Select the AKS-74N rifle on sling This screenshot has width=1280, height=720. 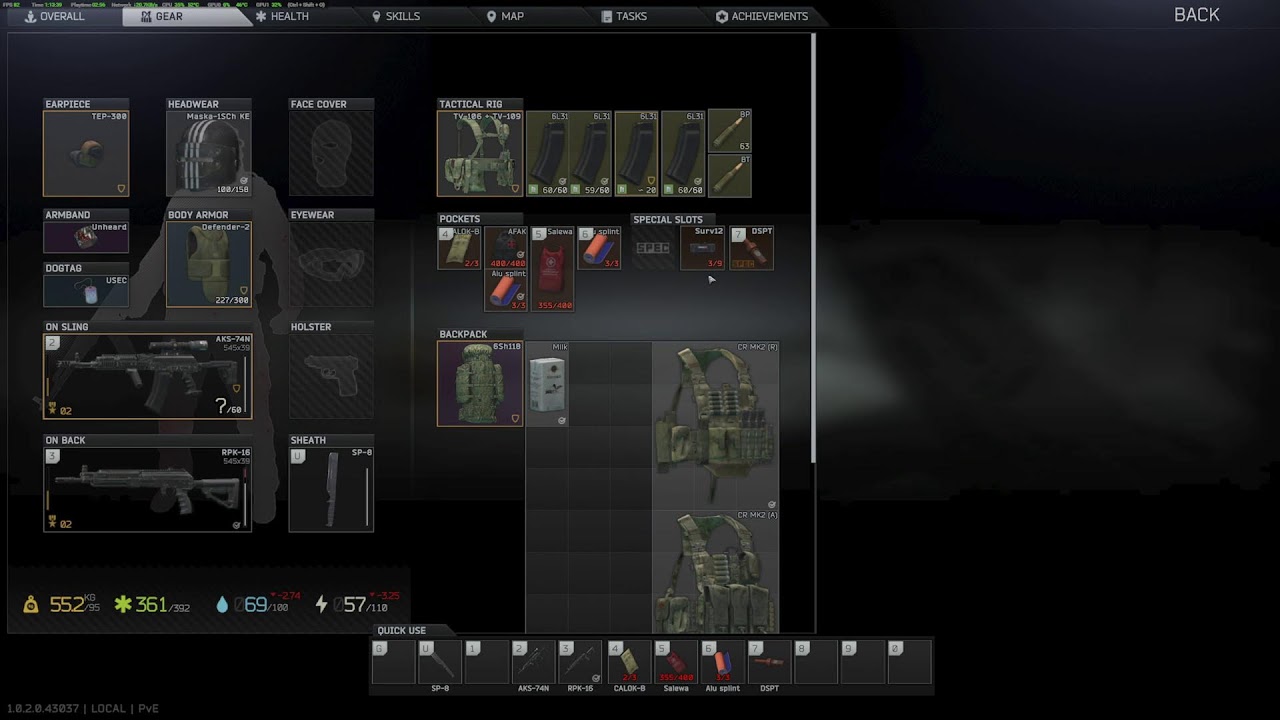[x=148, y=376]
